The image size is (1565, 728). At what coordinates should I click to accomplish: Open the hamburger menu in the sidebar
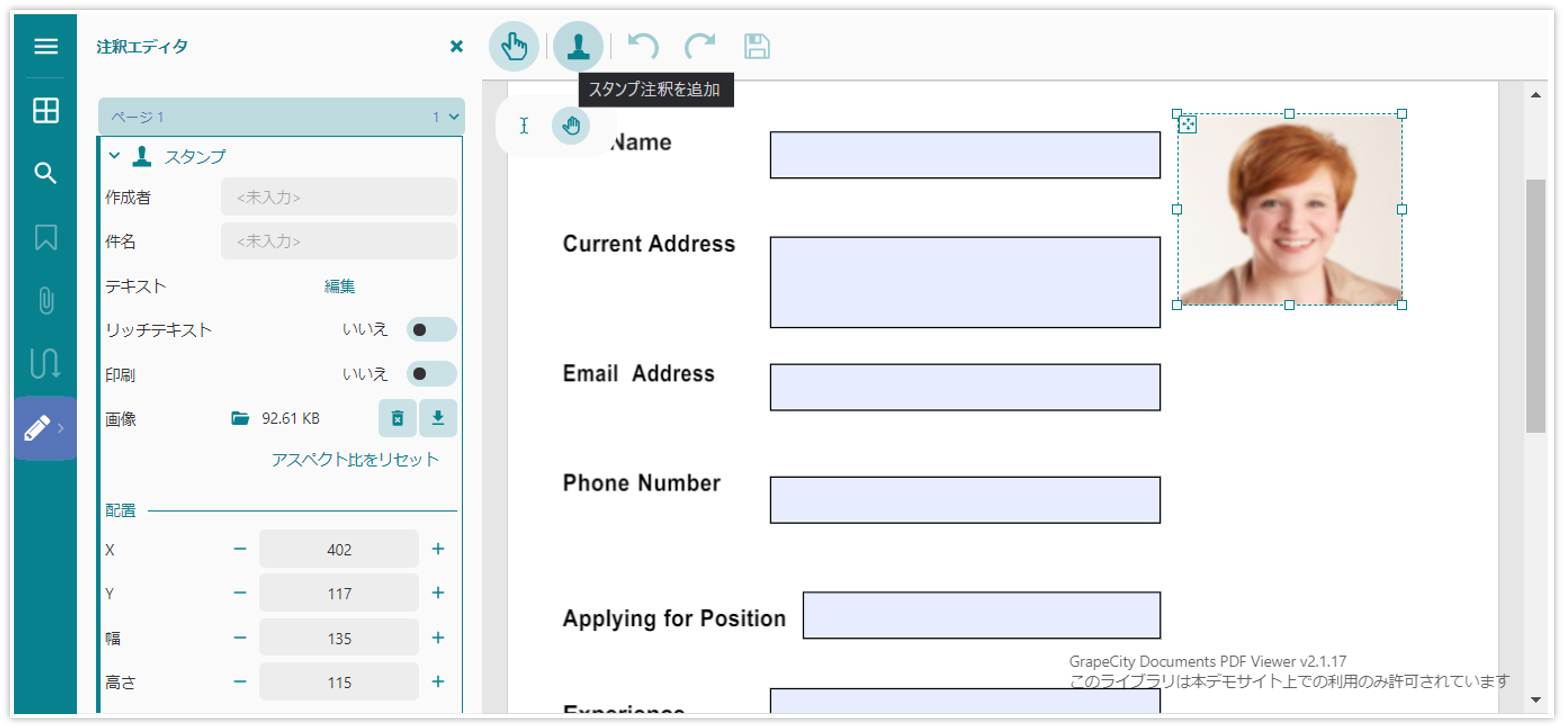pos(46,46)
